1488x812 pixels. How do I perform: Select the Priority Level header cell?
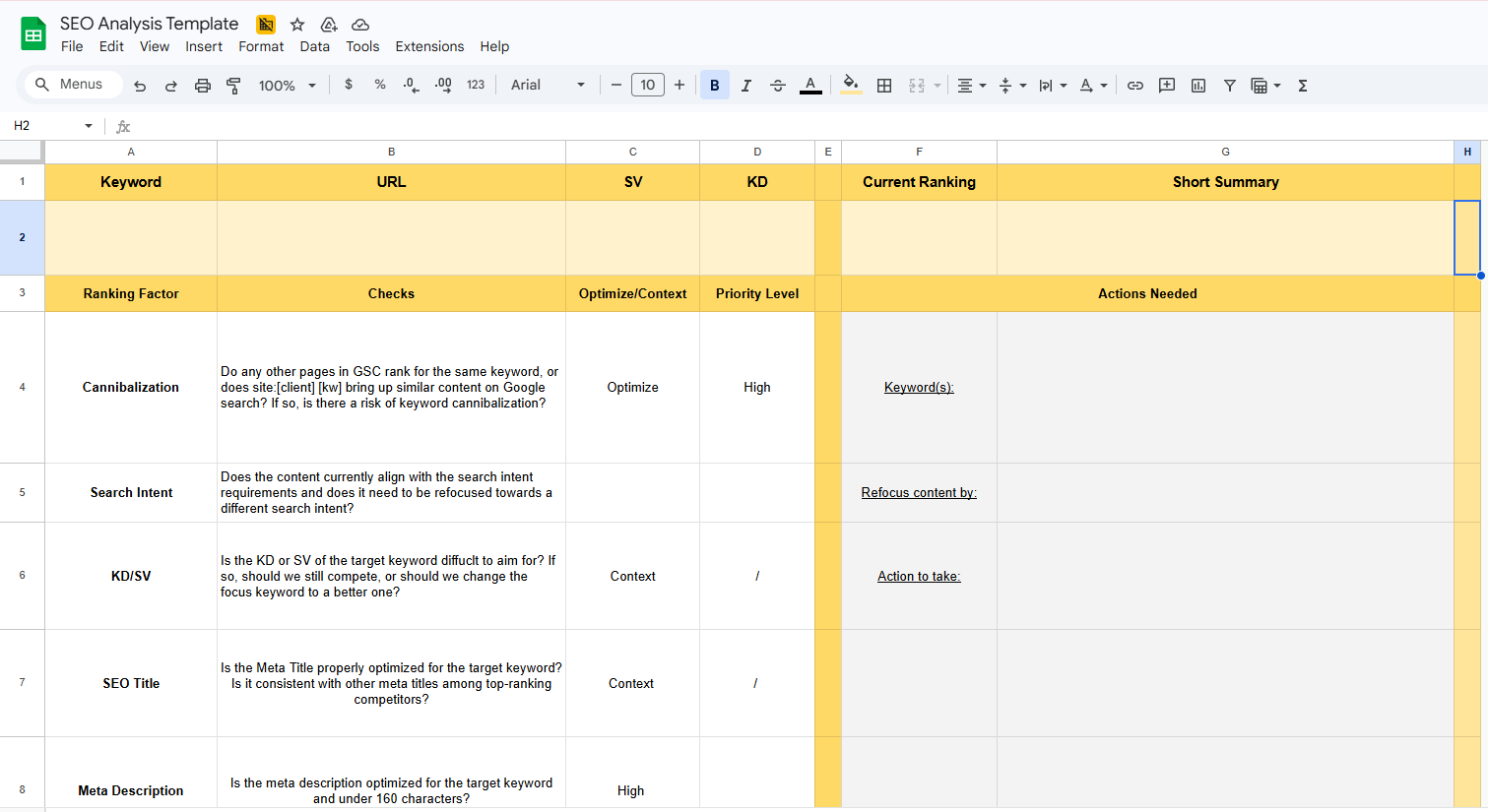click(x=757, y=293)
